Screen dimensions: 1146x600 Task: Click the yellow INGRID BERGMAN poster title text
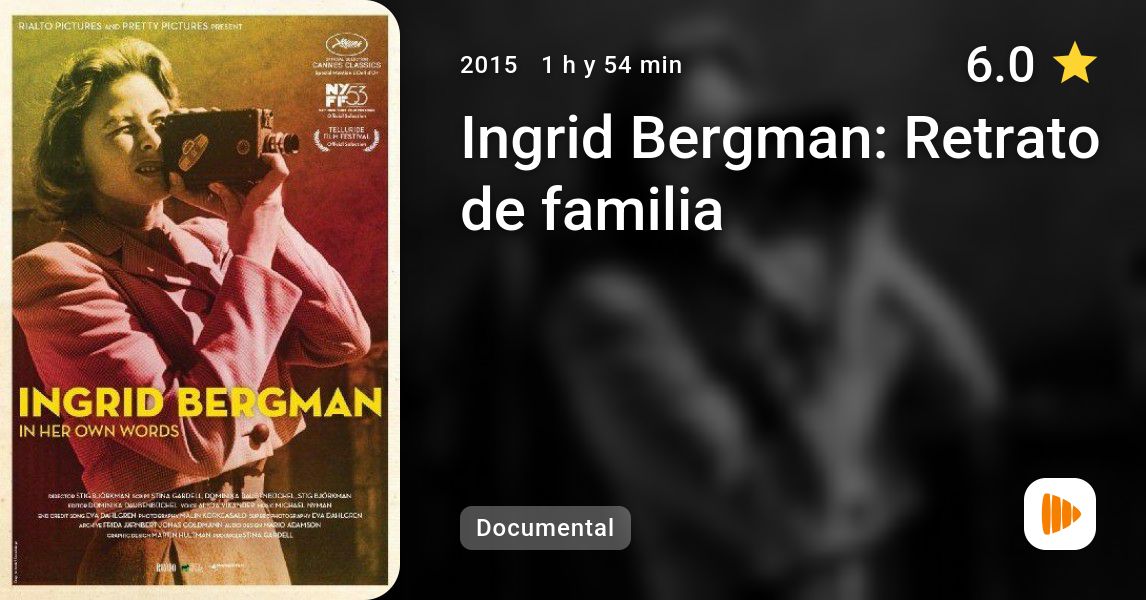[200, 401]
